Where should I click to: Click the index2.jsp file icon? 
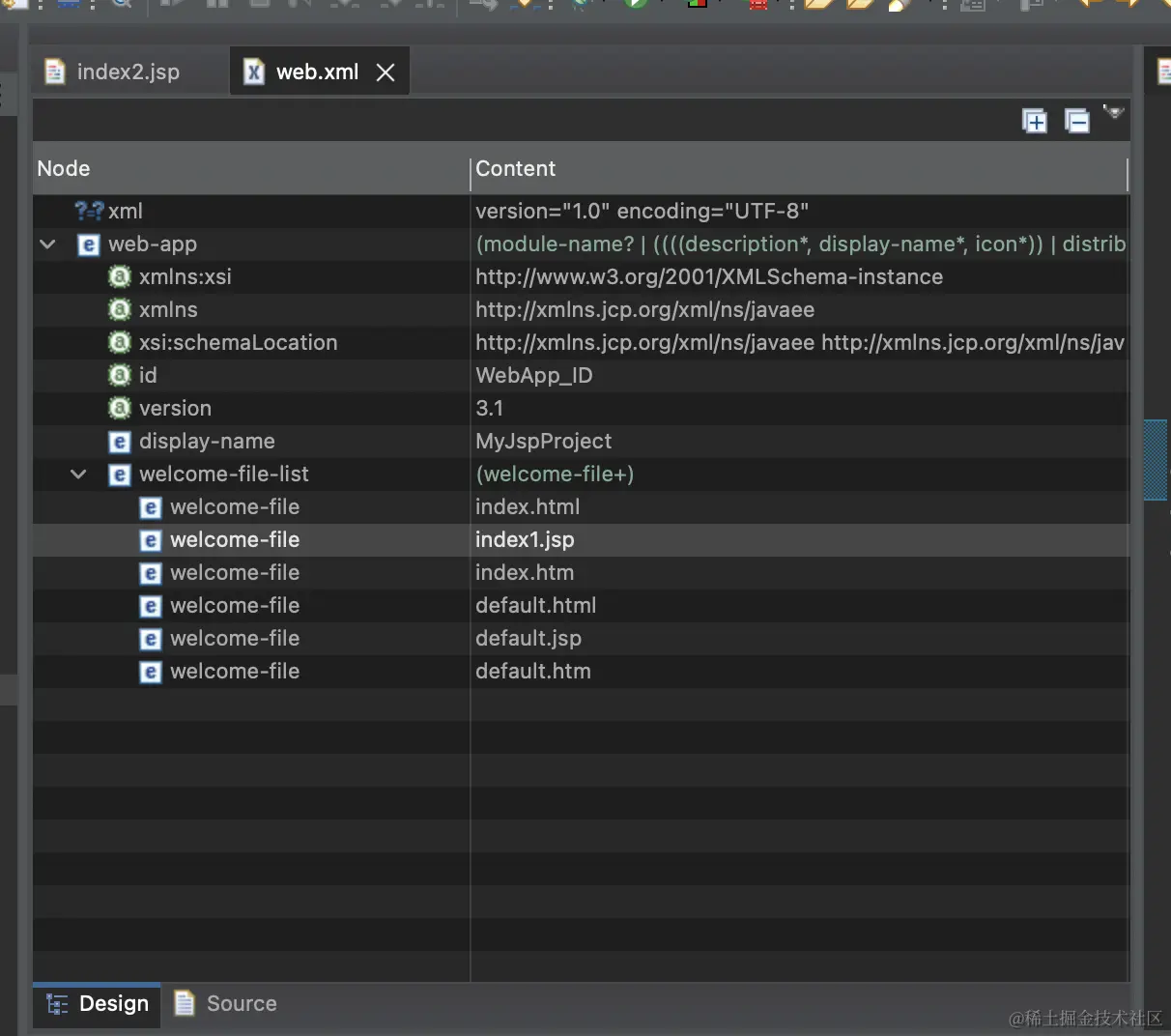(55, 72)
